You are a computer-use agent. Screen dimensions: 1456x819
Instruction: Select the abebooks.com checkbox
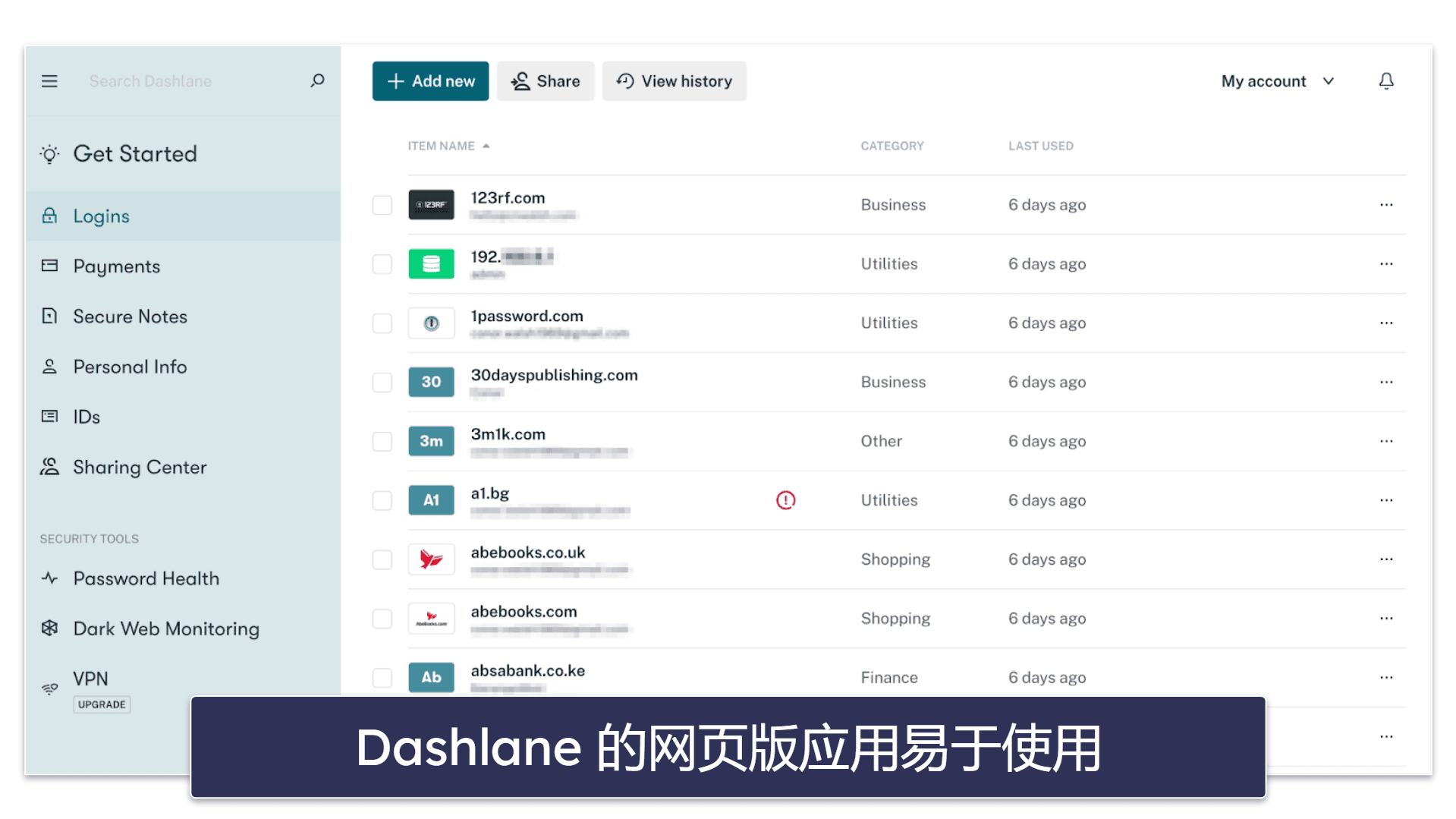click(382, 619)
